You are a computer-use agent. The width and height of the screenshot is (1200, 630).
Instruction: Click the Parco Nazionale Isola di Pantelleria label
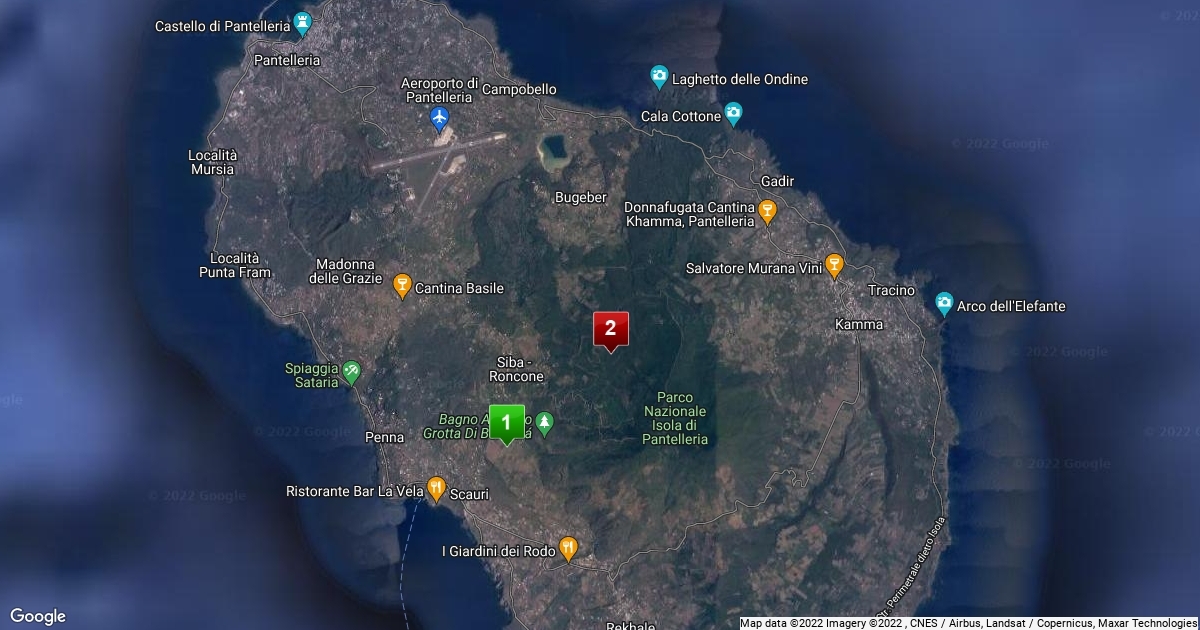coord(676,418)
